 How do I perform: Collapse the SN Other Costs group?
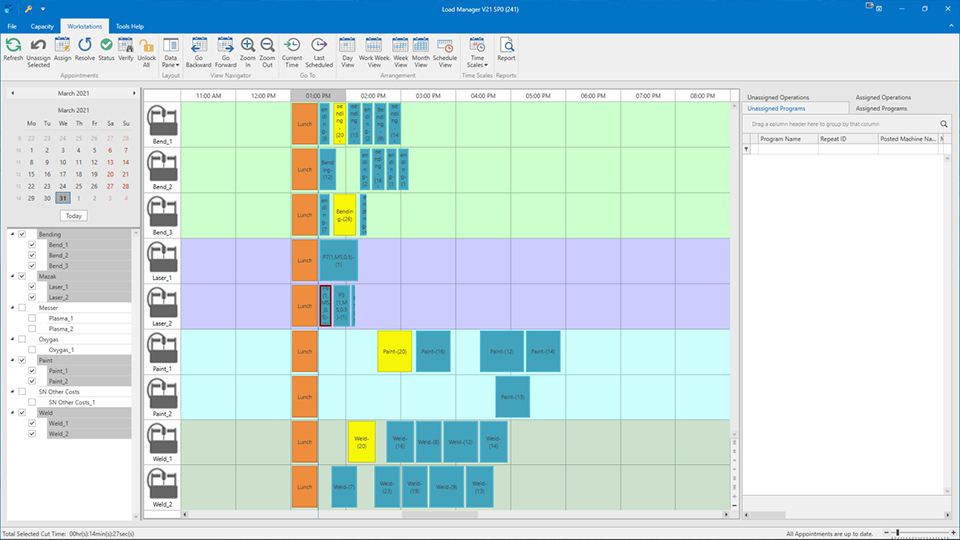(12, 392)
